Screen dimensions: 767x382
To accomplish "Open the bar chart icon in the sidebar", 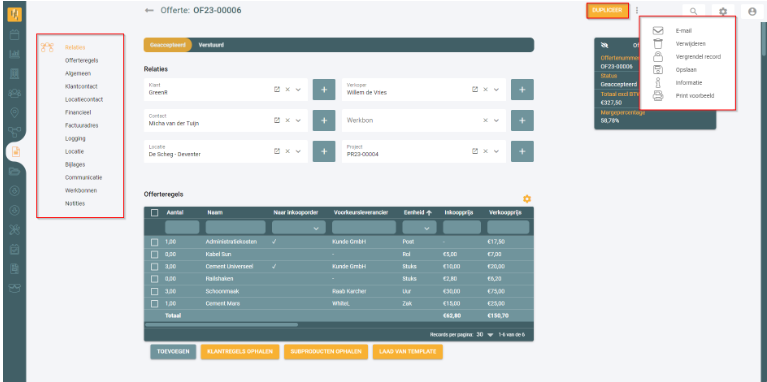I will tap(15, 54).
